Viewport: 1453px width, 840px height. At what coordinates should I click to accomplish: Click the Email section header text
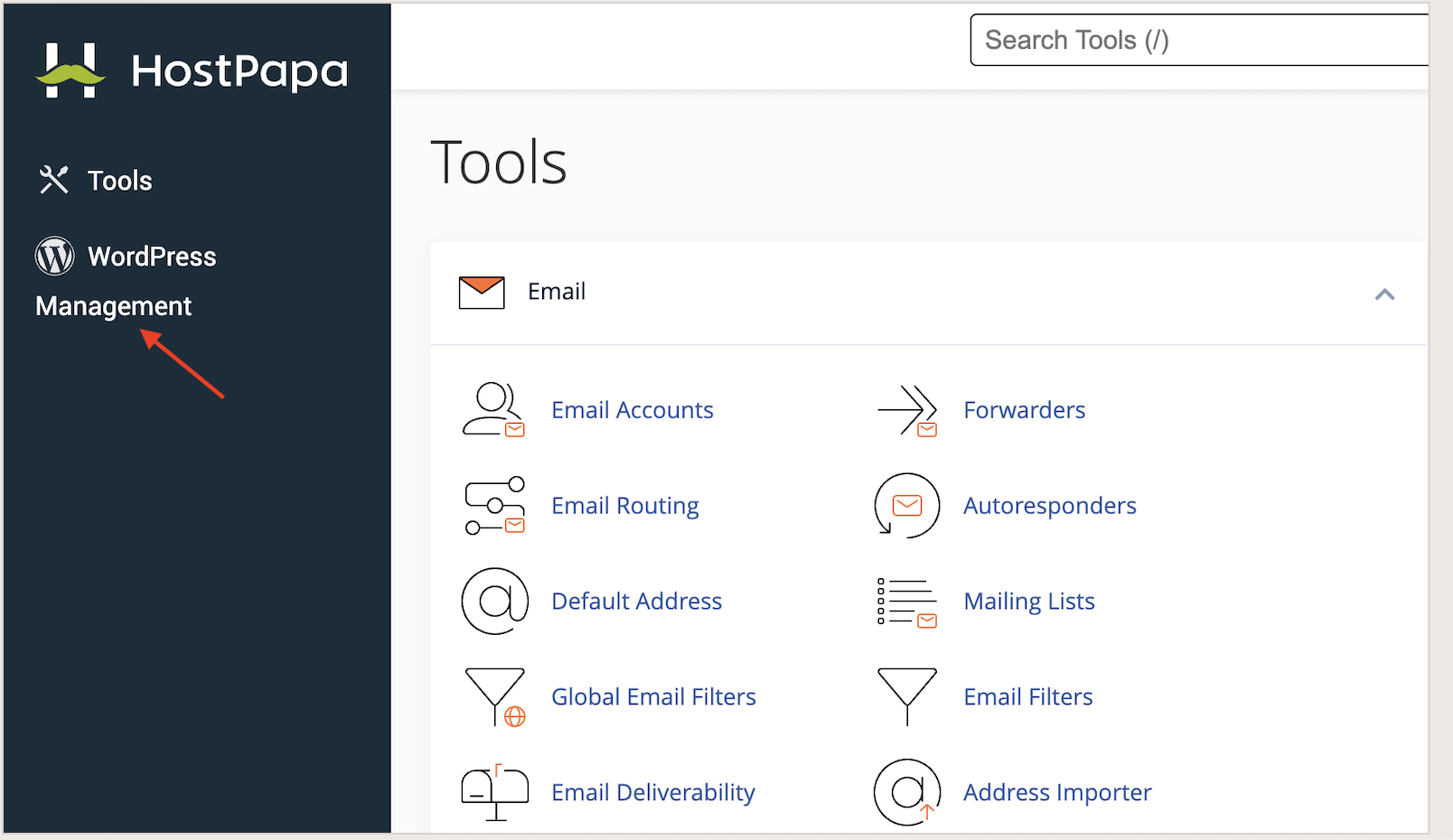point(557,292)
